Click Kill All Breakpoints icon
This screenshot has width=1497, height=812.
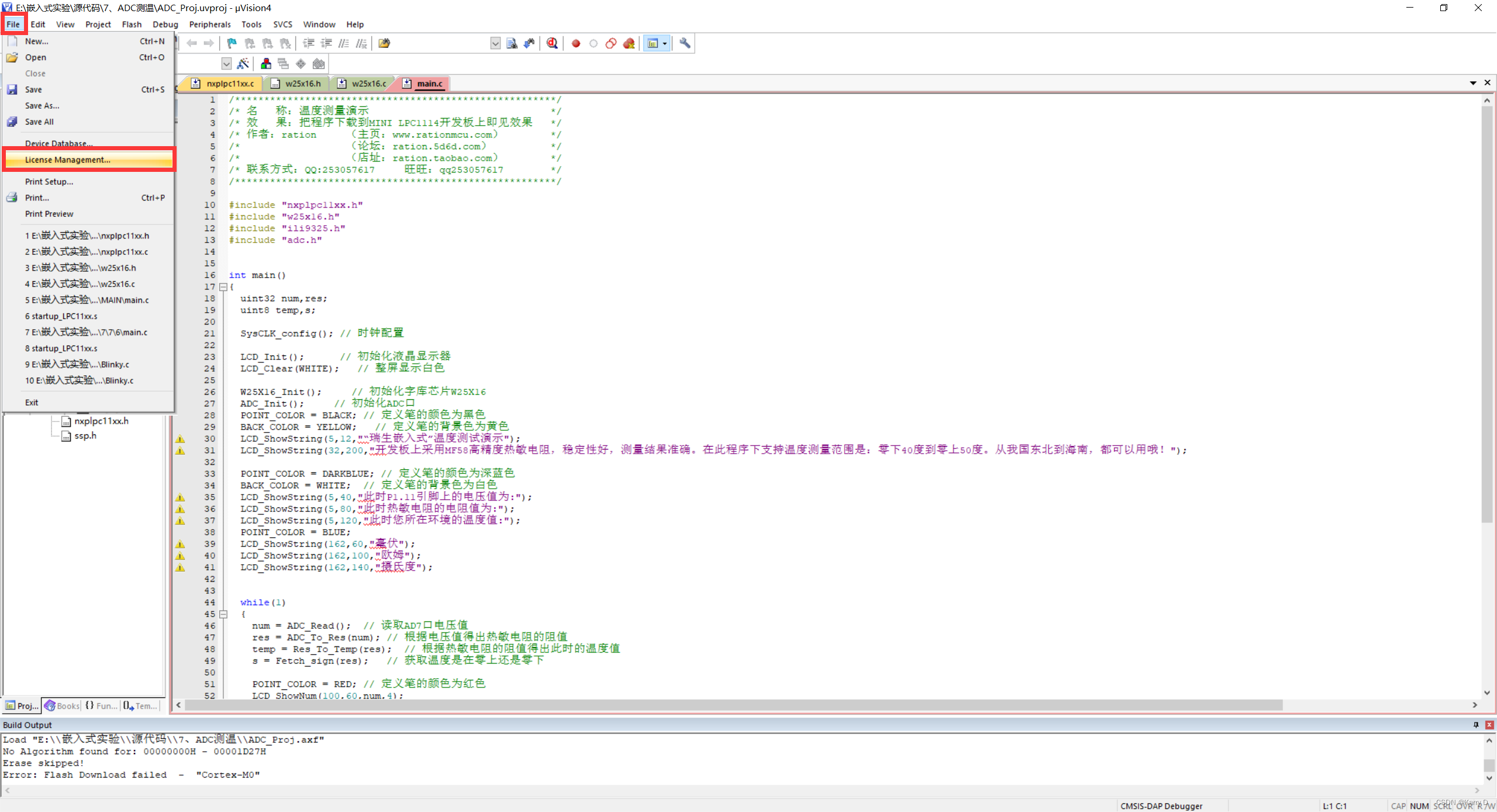click(x=629, y=43)
